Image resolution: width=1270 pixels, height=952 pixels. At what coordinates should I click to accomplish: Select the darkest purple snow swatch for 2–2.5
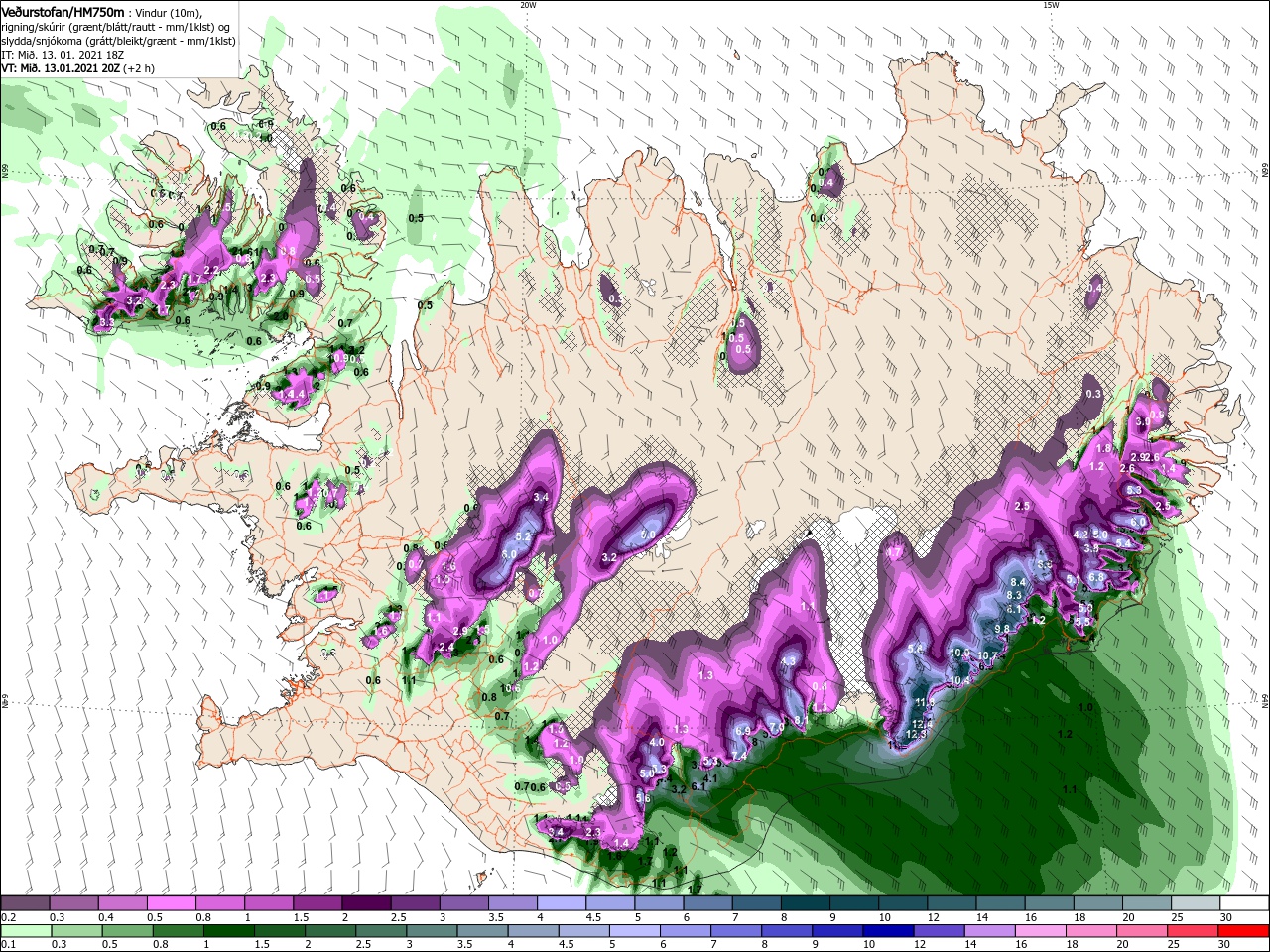366,903
